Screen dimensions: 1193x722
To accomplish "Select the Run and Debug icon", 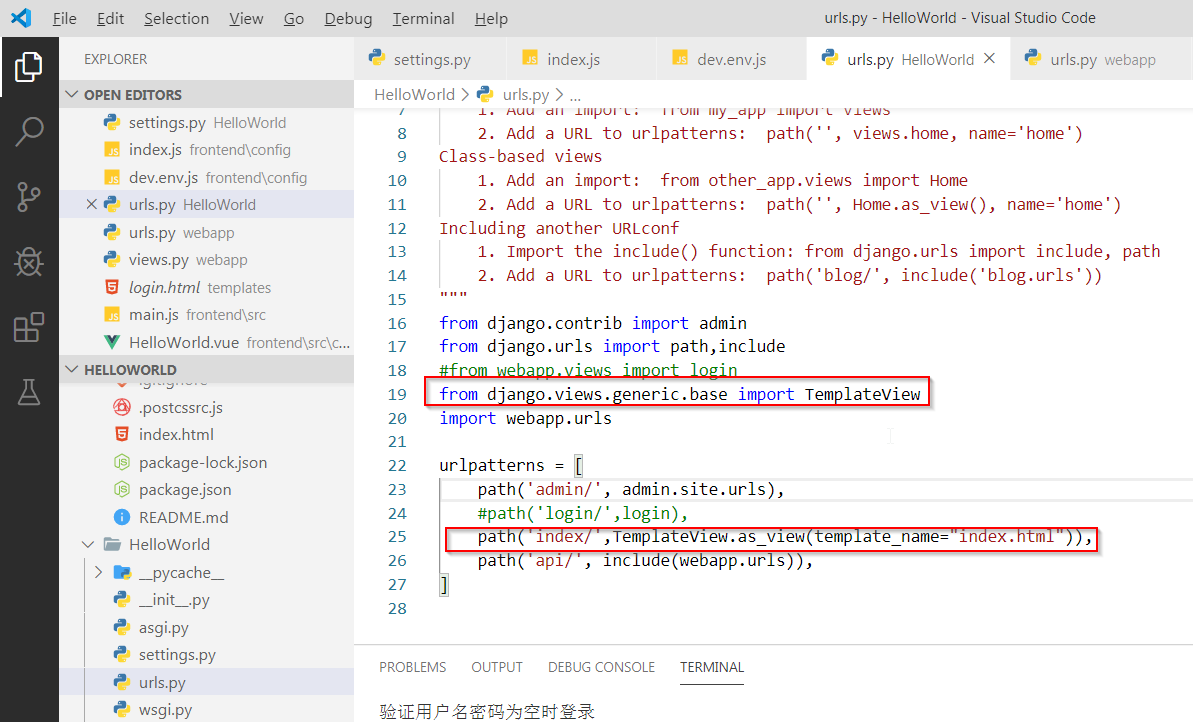I will tap(28, 262).
